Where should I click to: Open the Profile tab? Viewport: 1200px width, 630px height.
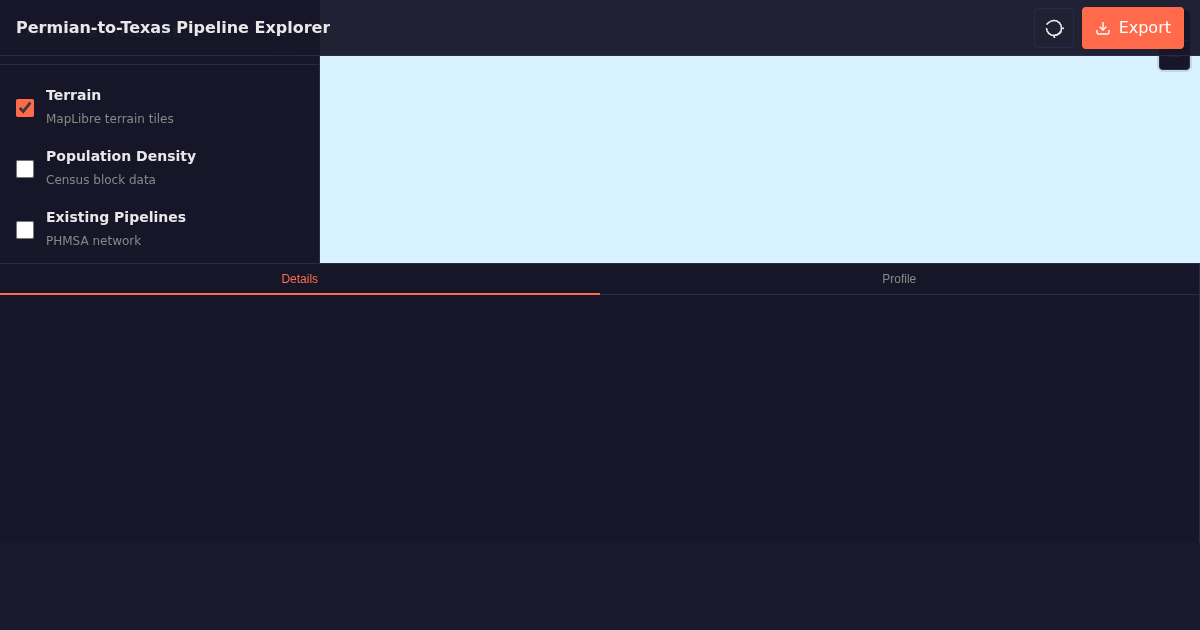(x=899, y=279)
